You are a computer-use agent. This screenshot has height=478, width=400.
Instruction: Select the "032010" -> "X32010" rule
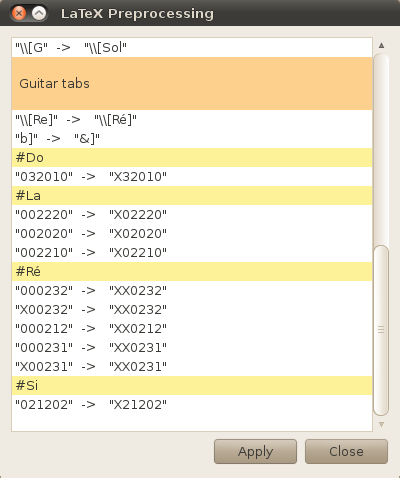(192, 176)
